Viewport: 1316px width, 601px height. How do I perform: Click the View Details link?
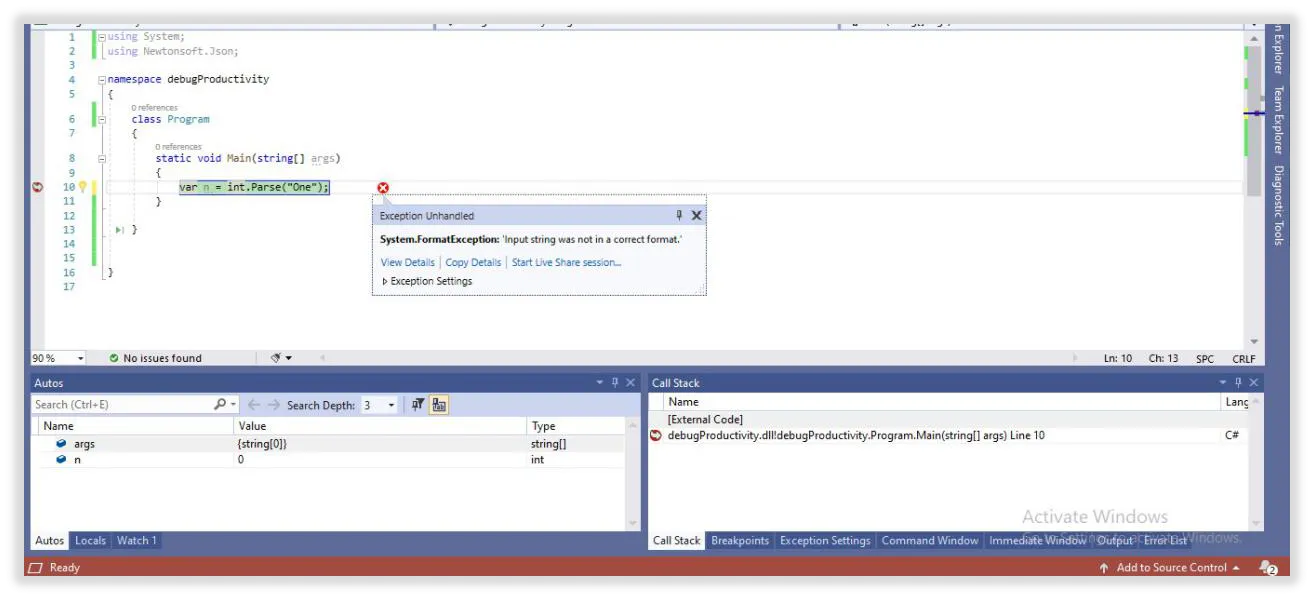408,263
